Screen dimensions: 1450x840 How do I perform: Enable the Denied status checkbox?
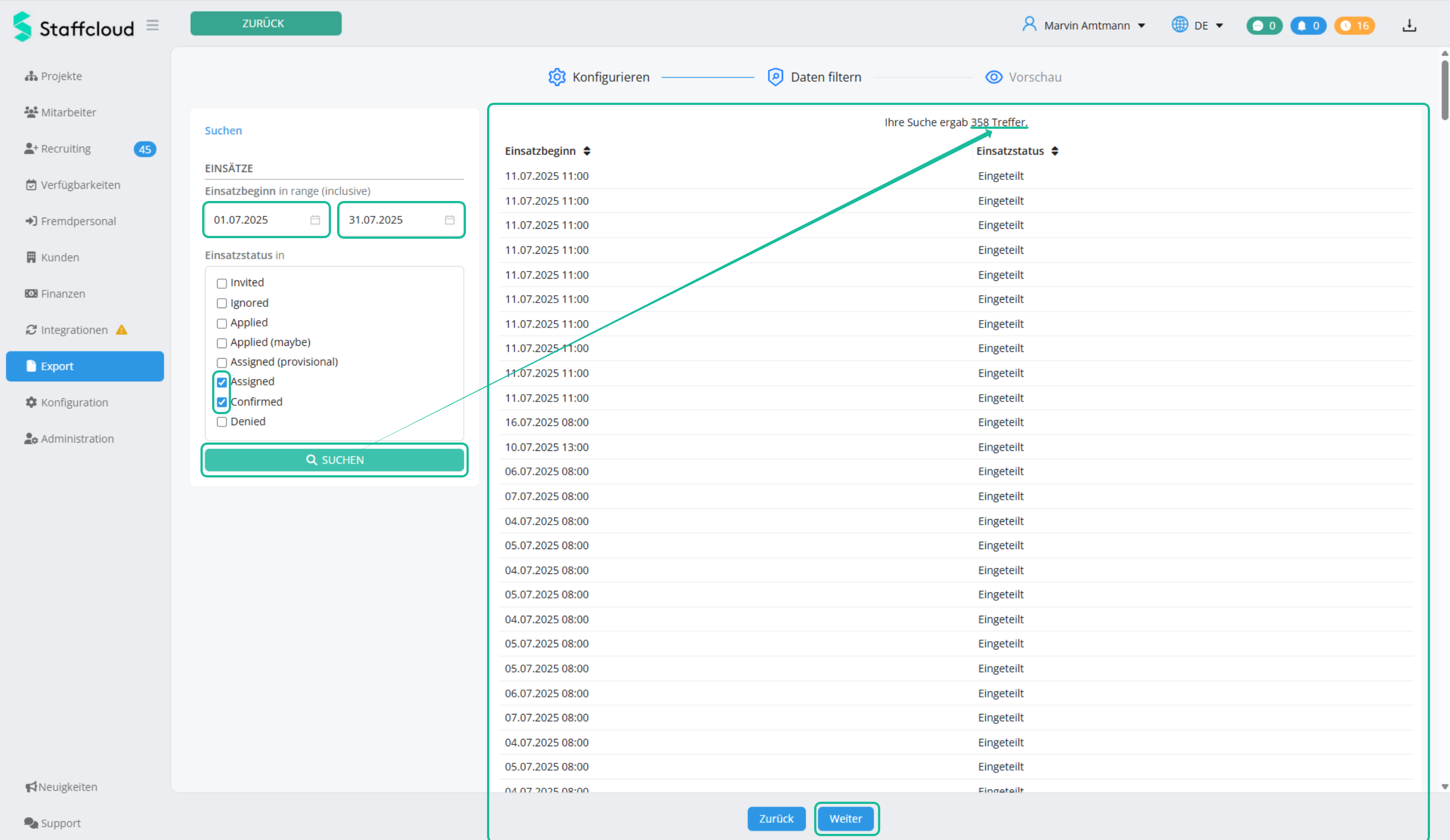[222, 422]
